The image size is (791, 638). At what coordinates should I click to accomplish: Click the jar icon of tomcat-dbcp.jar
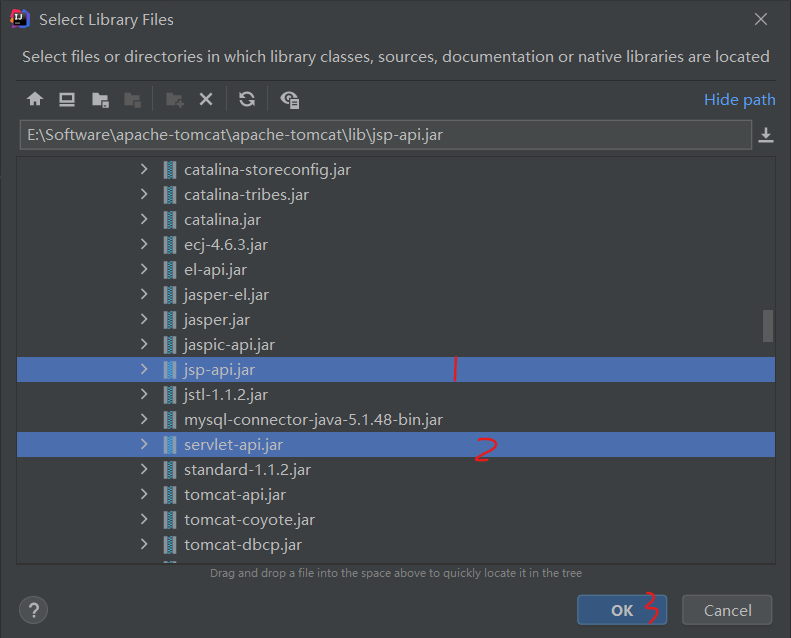coord(170,545)
